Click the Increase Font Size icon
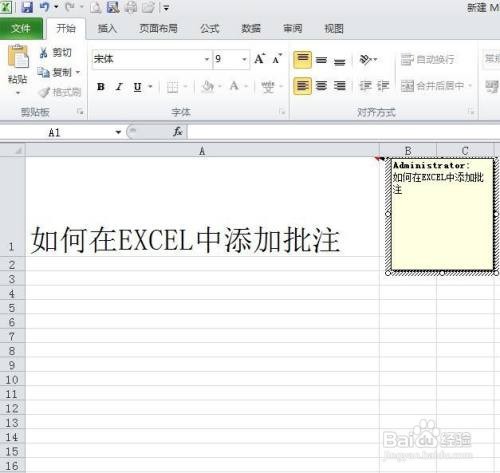This screenshot has width=500, height=473. [260, 59]
